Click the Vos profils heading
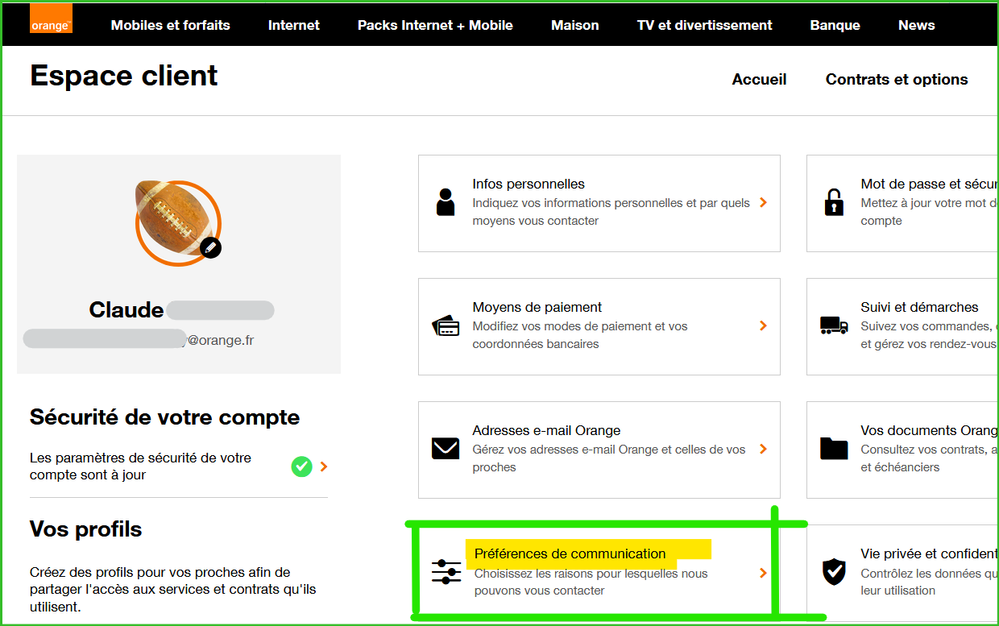Screen dimensions: 999x626 [85, 529]
